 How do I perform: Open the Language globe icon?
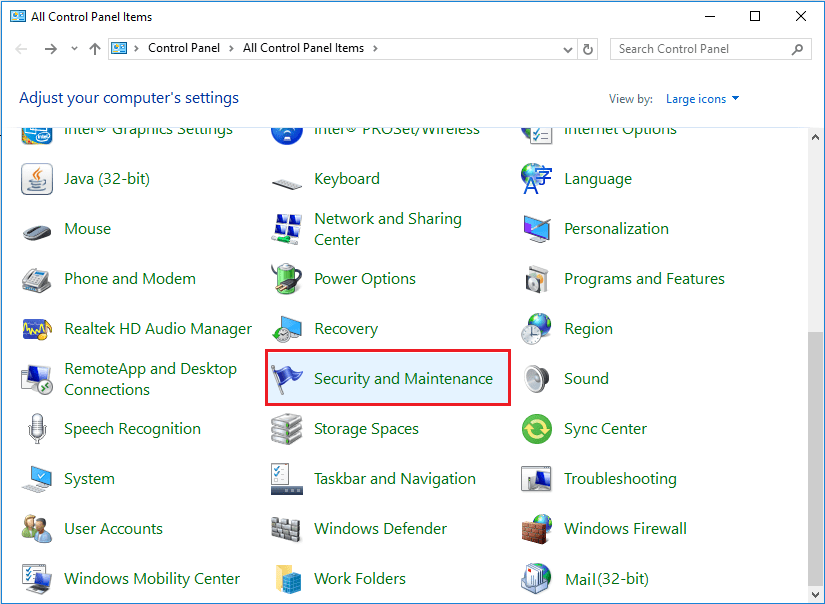click(536, 178)
